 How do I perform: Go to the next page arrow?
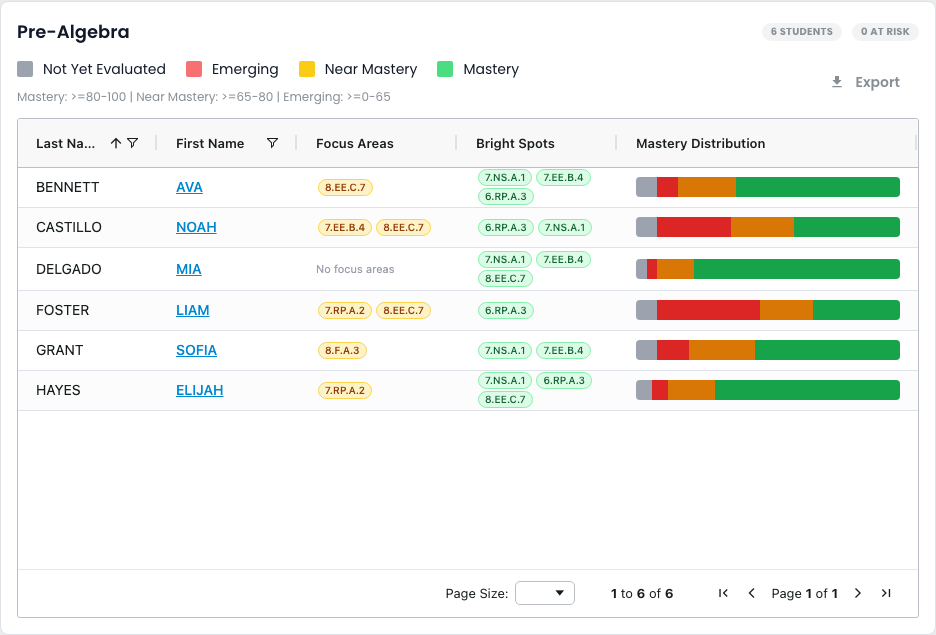[x=858, y=593]
